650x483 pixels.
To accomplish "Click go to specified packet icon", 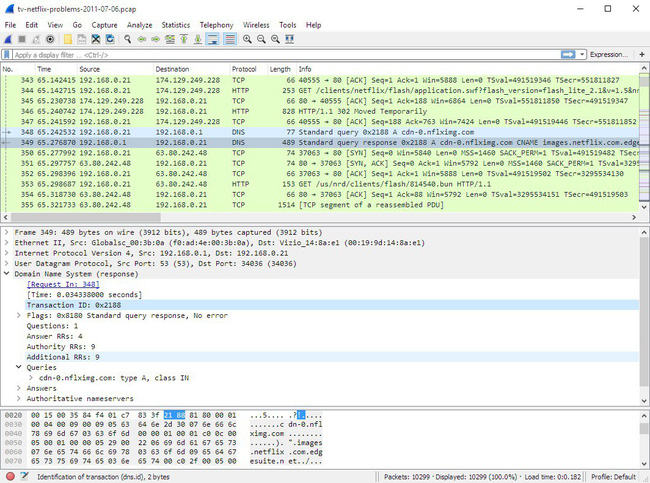I will coord(170,39).
